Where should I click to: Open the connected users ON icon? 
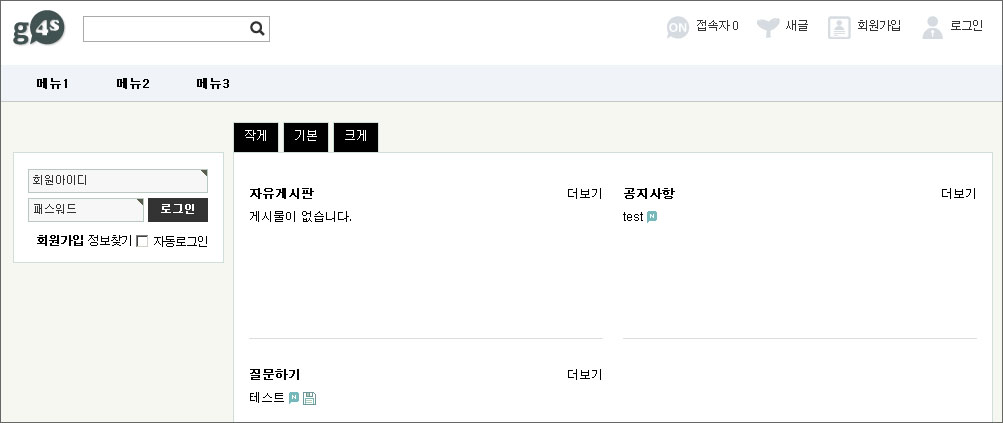[678, 27]
